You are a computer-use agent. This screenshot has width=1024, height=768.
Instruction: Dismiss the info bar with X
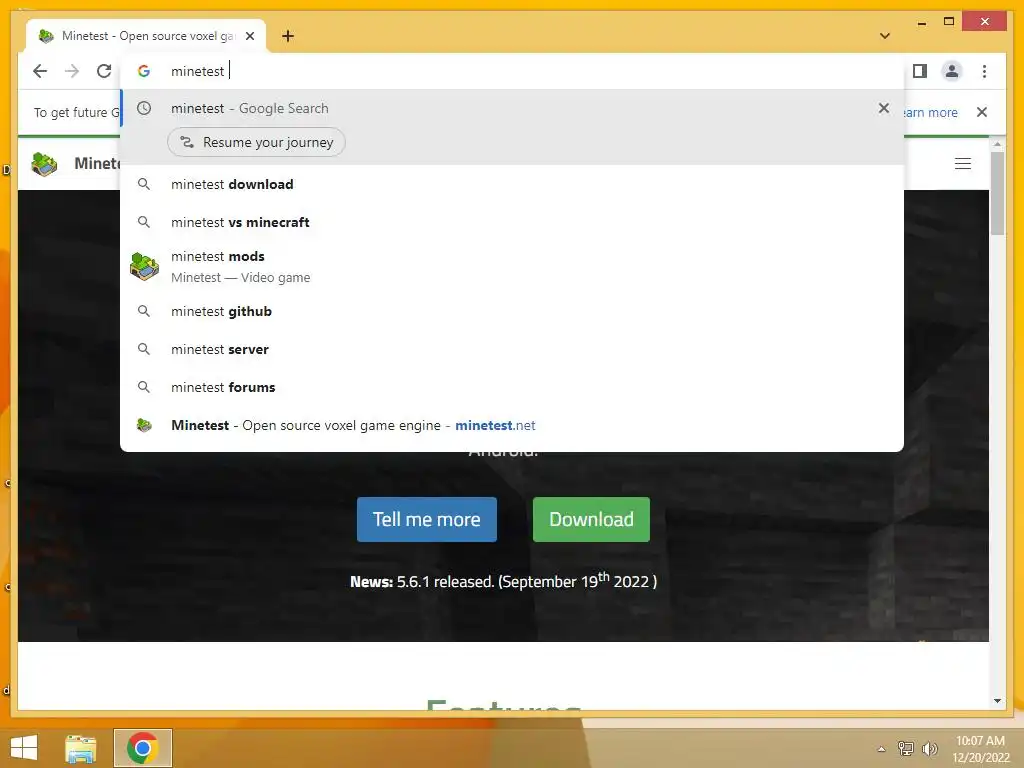pyautogui.click(x=982, y=112)
